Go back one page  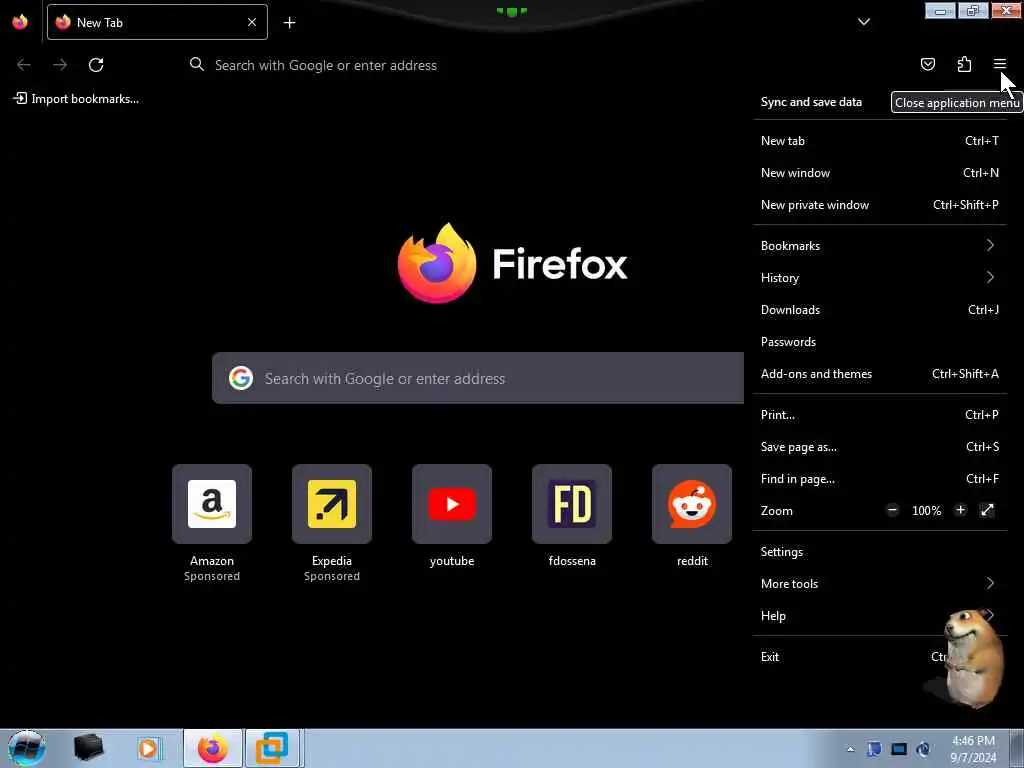(24, 65)
